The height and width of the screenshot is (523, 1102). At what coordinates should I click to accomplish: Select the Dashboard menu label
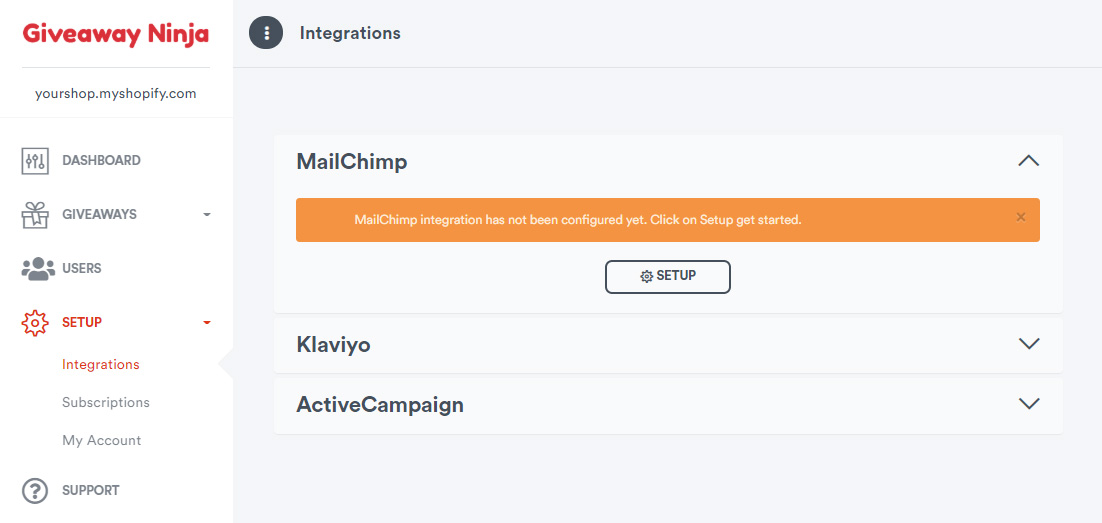point(101,160)
